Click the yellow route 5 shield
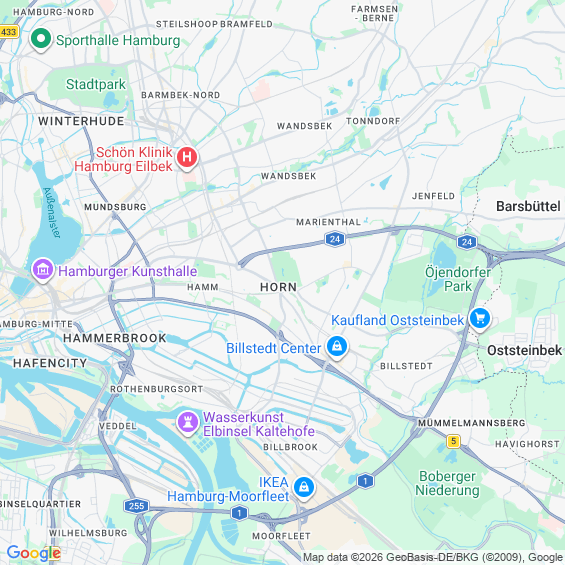565x565 pixels. (x=453, y=441)
